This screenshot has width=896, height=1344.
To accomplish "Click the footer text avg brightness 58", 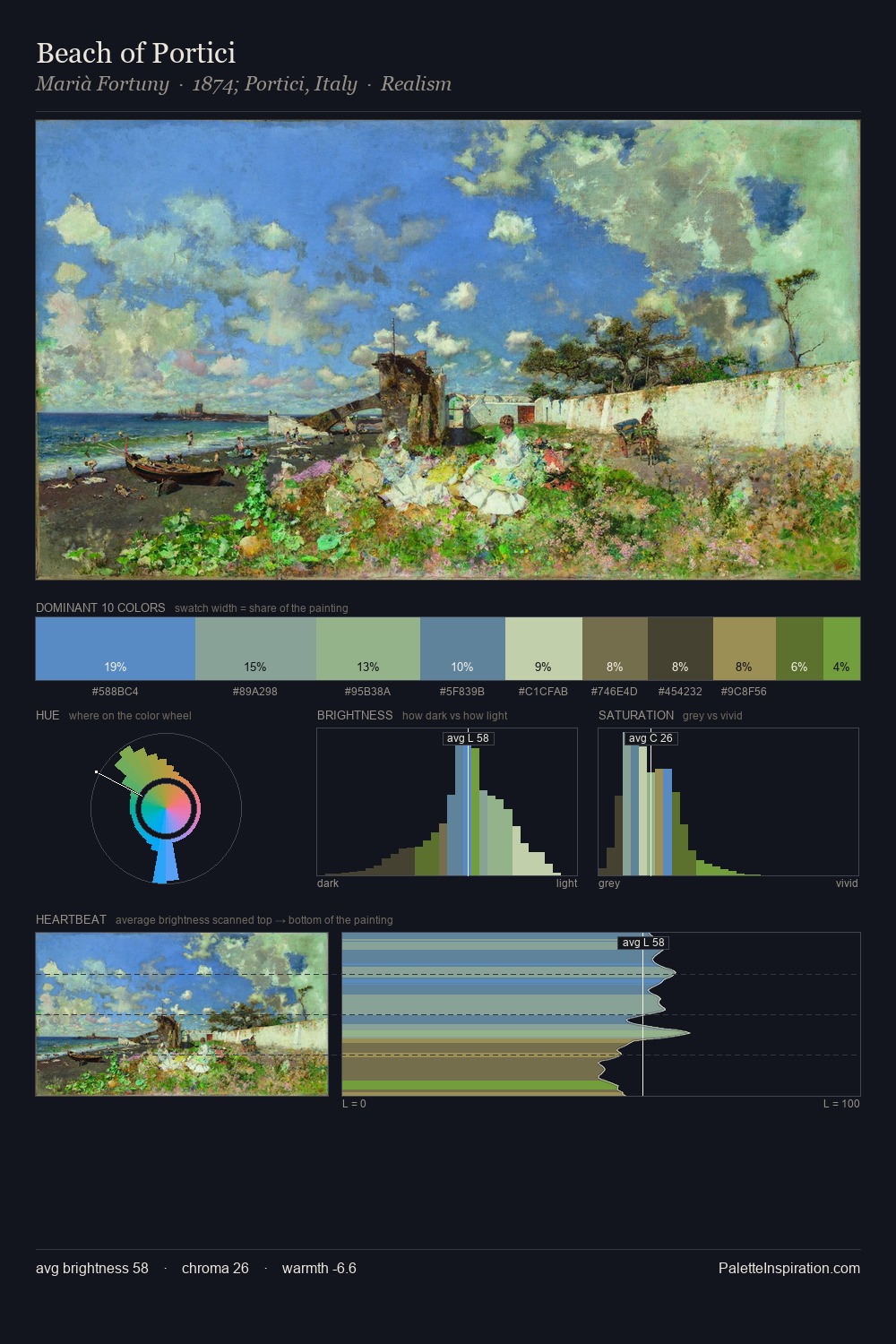I will (92, 1268).
